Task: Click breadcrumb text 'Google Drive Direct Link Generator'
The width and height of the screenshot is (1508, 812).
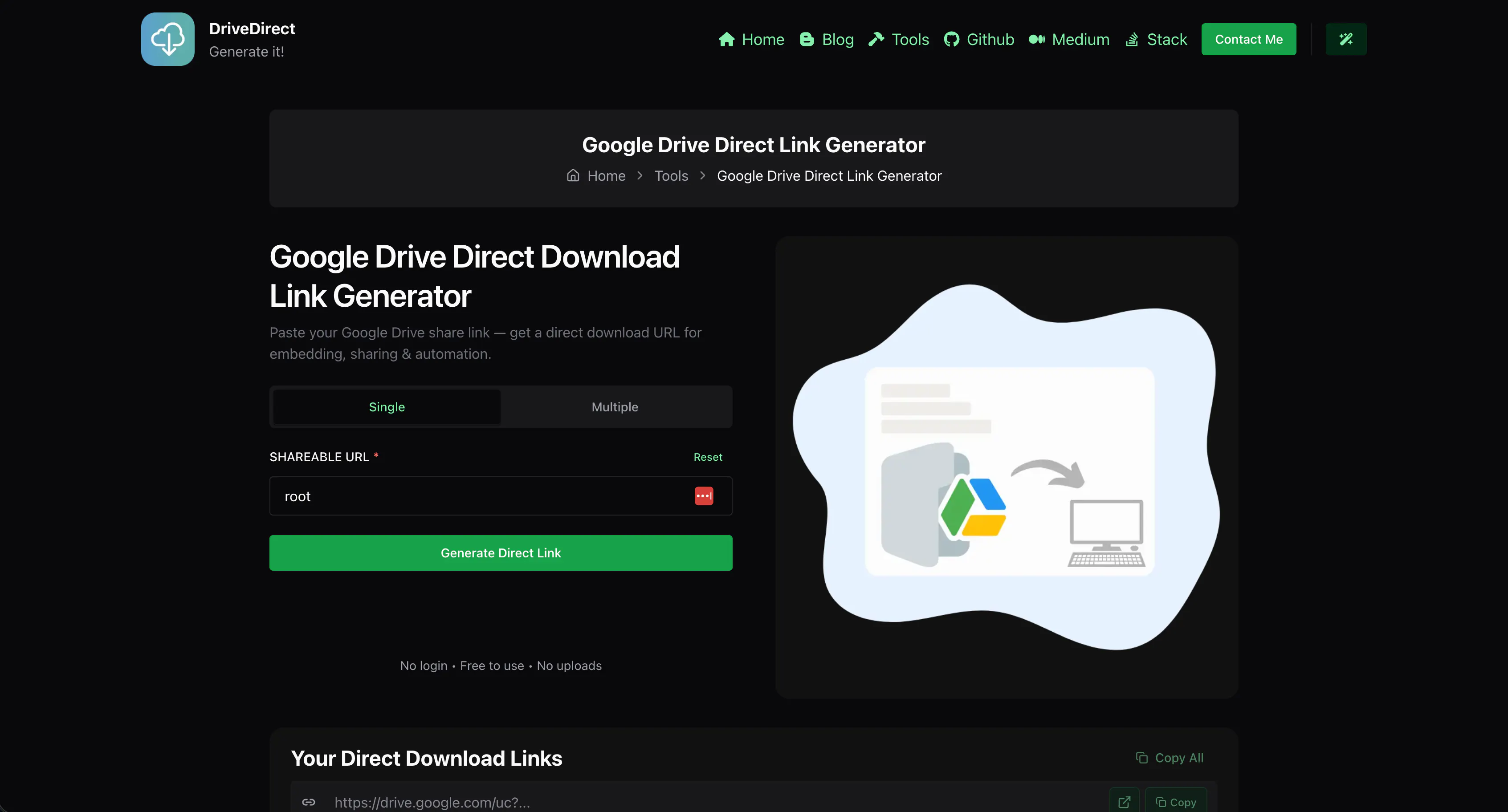Action: pyautogui.click(x=829, y=175)
